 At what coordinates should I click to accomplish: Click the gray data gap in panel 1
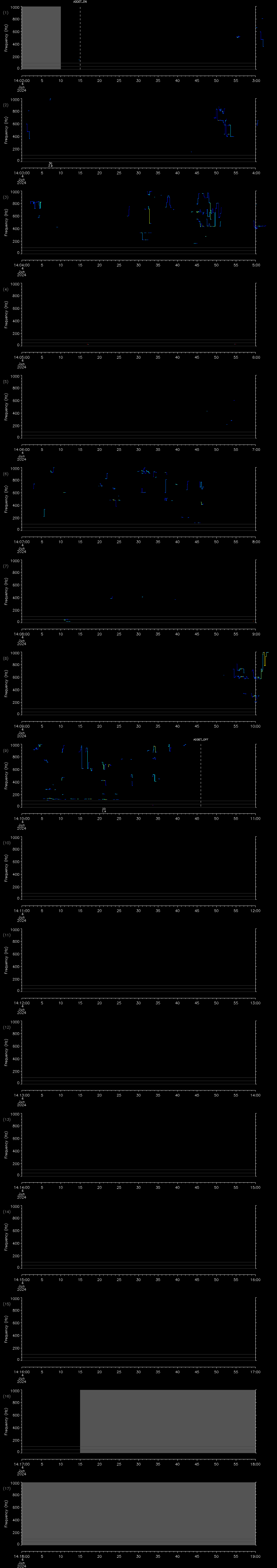(41, 38)
